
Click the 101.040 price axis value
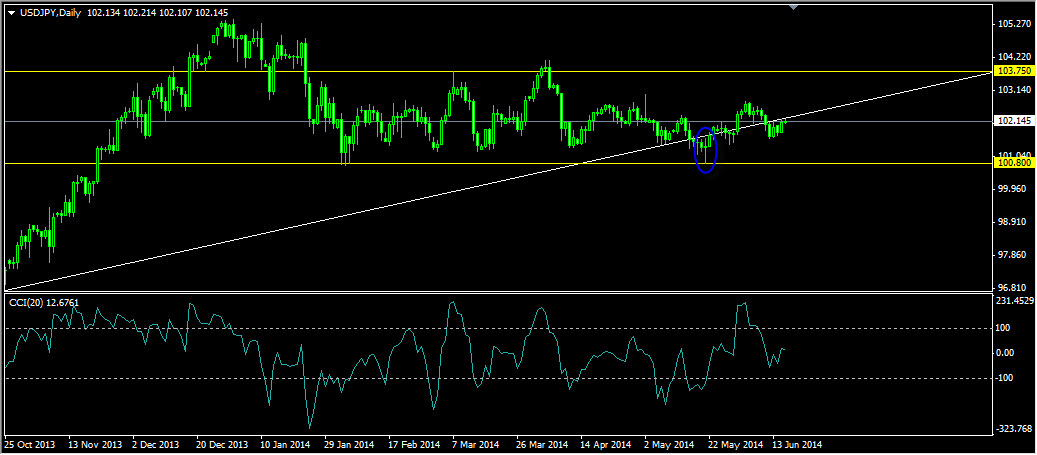[1014, 155]
